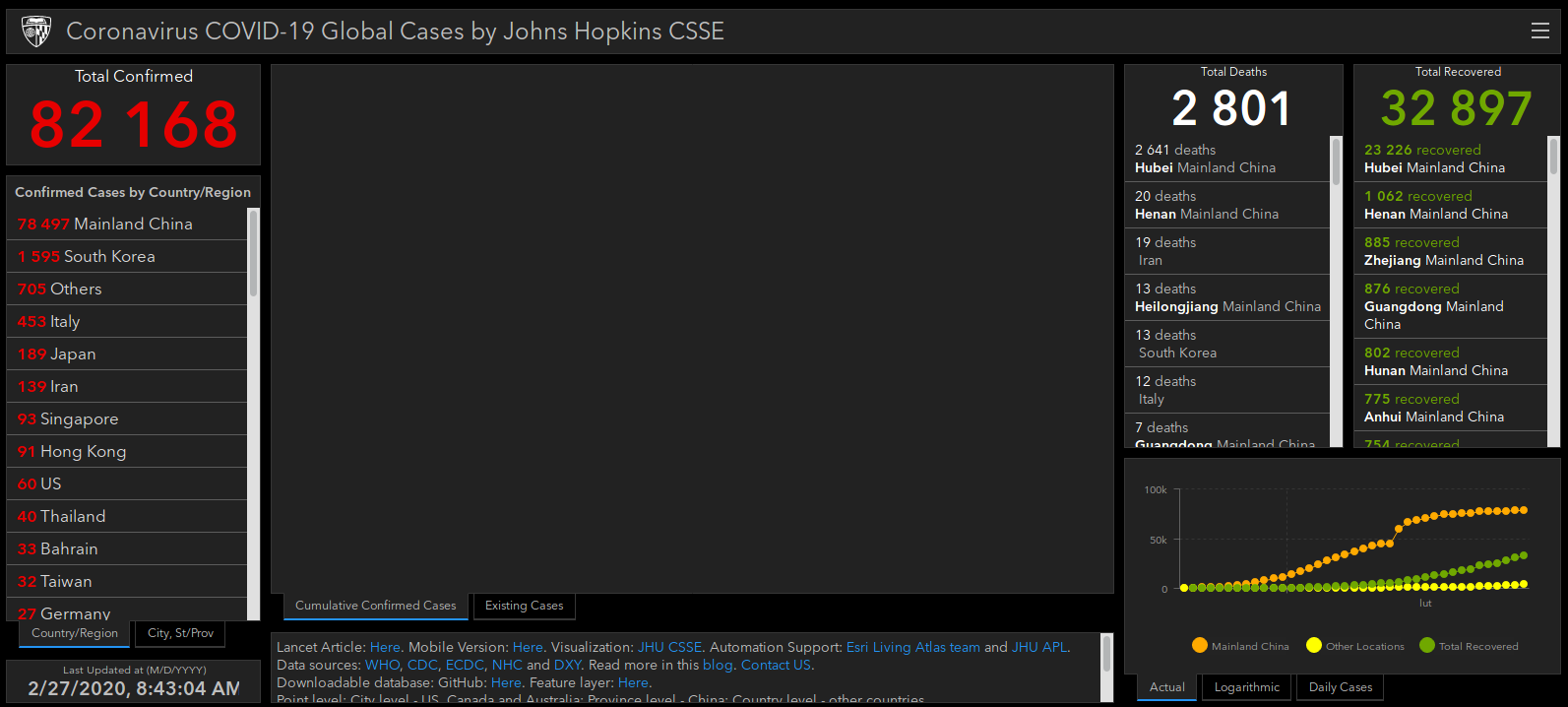Select '33 Bahrain' row

[x=129, y=548]
